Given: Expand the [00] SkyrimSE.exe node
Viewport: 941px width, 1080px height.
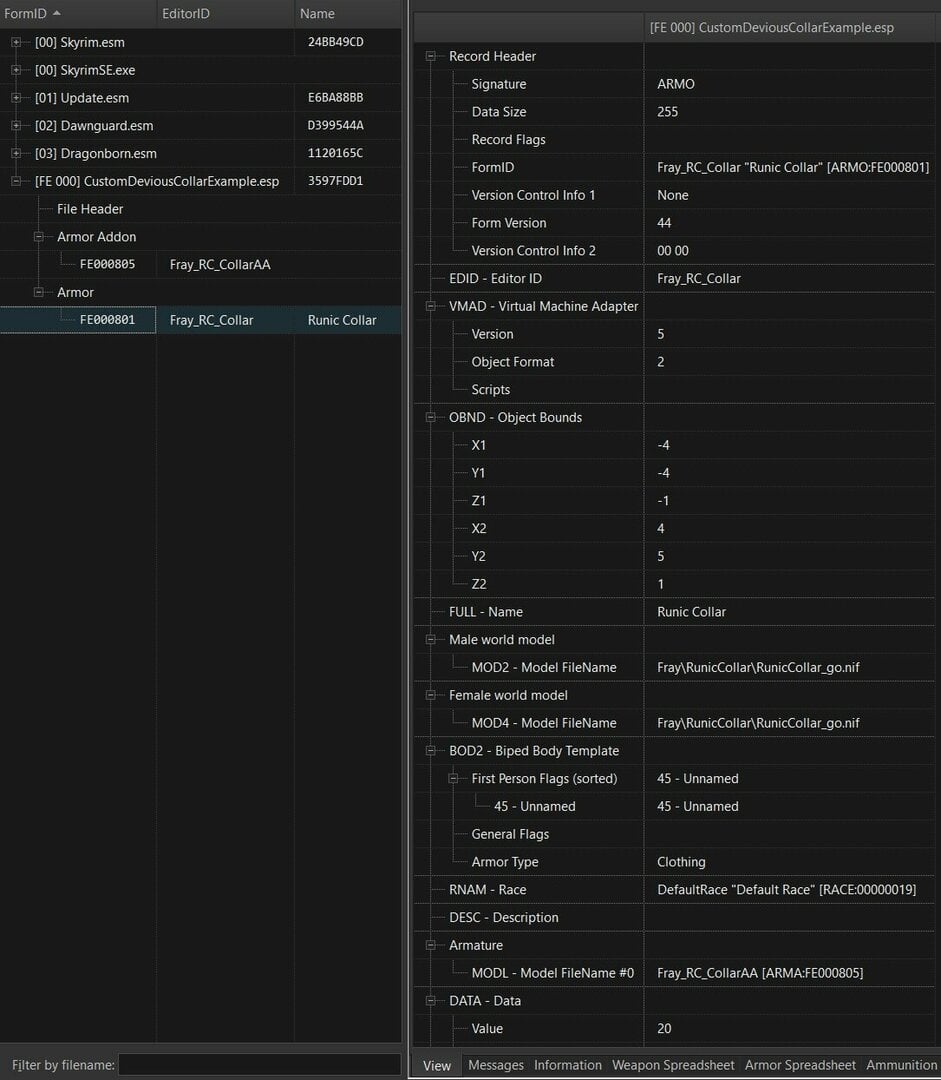Looking at the screenshot, I should pyautogui.click(x=16, y=70).
